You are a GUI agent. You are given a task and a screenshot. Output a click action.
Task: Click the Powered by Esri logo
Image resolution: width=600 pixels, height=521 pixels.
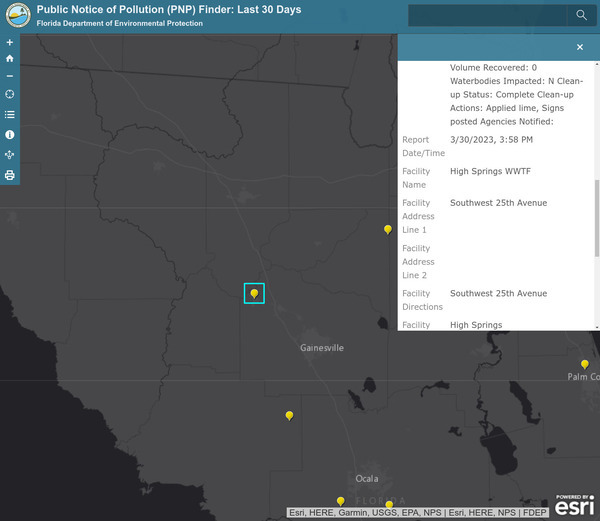574,505
